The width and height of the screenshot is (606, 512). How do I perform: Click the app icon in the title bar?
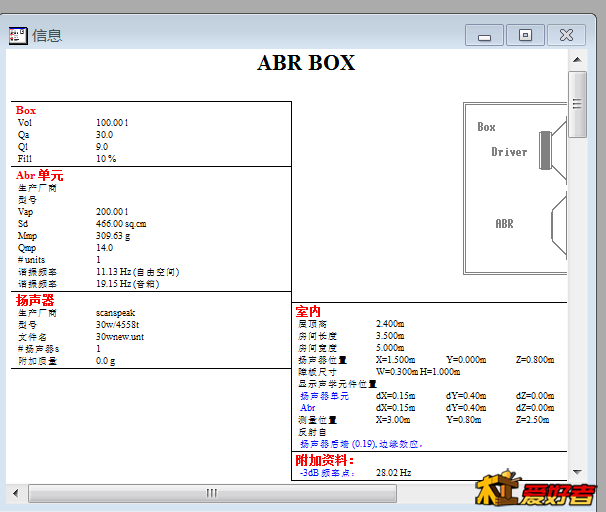tap(18, 35)
